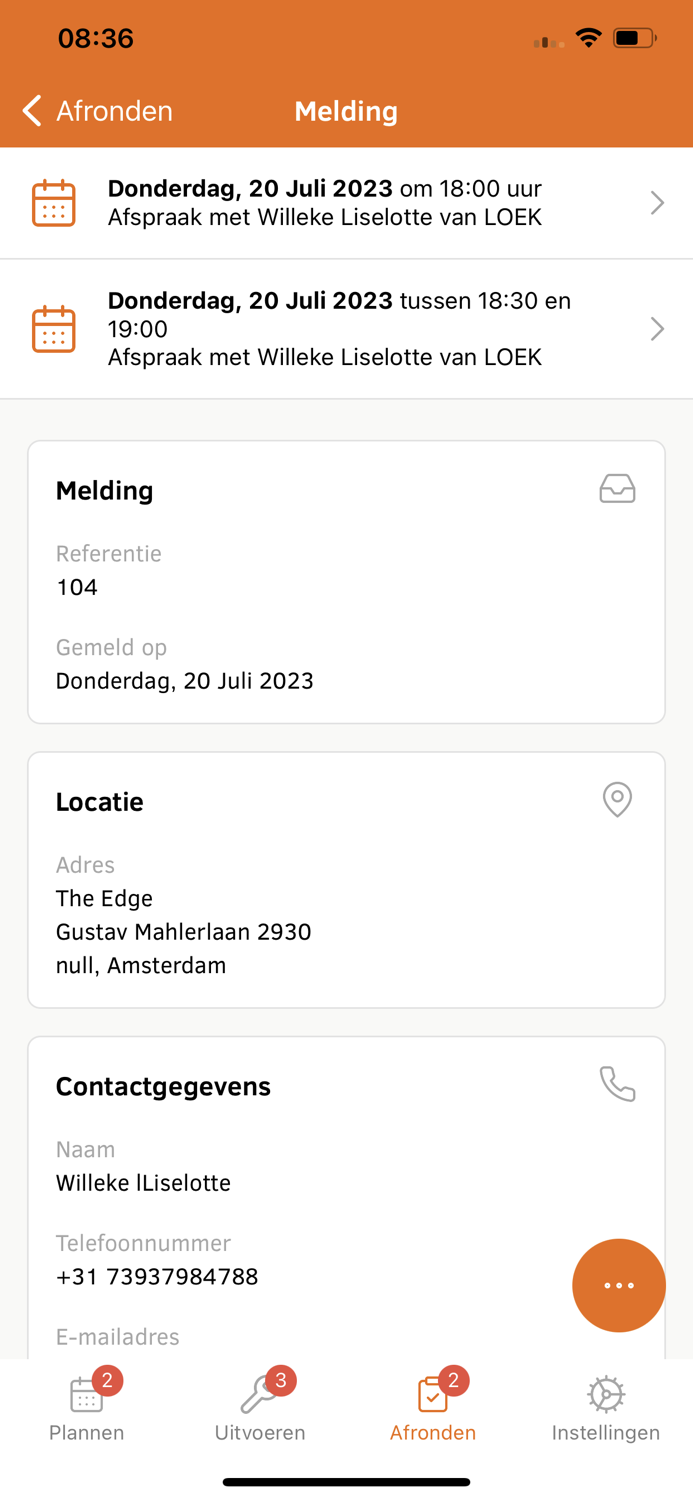The image size is (693, 1500).
Task: Call the number +31 73937984788
Action: (157, 1276)
